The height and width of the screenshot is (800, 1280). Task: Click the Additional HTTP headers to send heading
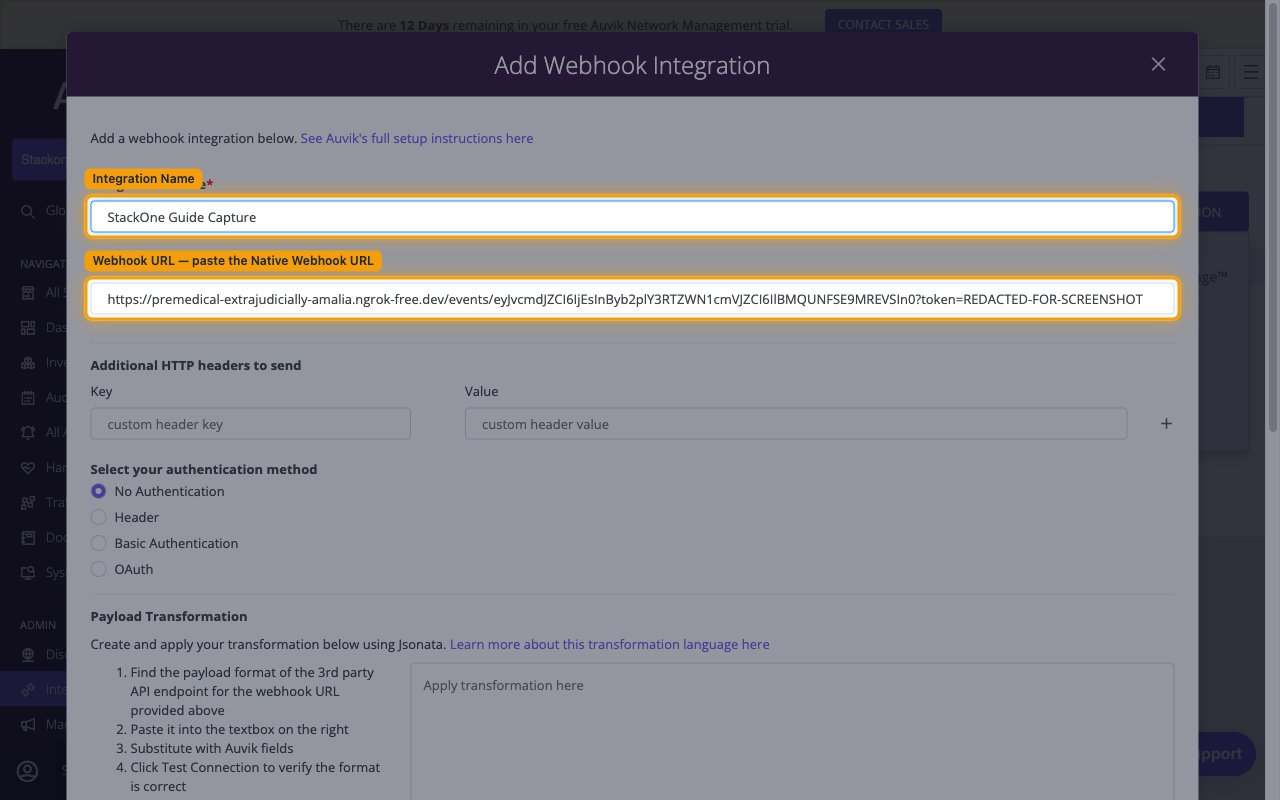196,365
